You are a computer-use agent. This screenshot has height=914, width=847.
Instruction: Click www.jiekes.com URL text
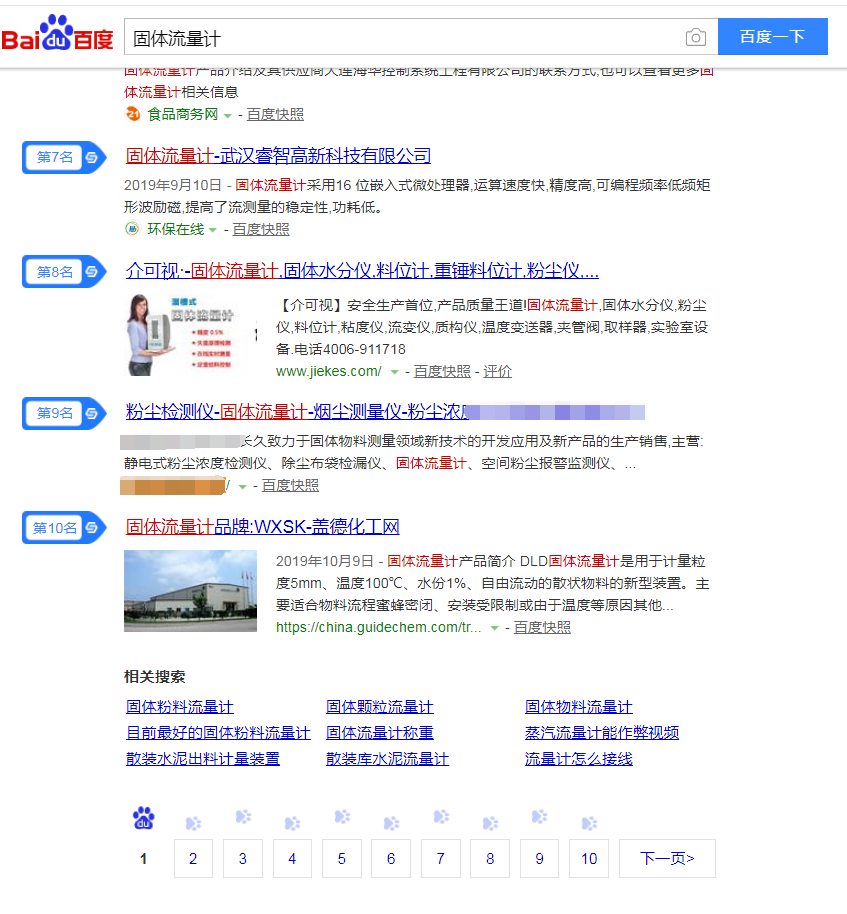pos(329,371)
